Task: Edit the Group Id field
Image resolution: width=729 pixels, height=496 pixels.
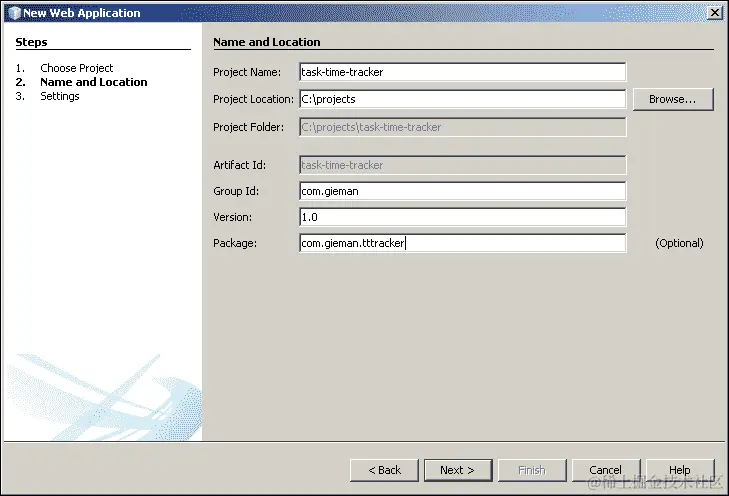Action: click(x=463, y=191)
